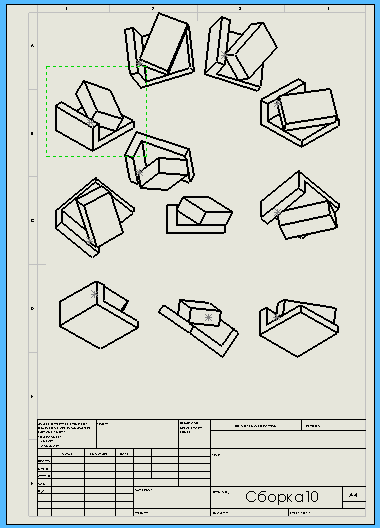Select the drawing view inside green dashed box

point(95,116)
